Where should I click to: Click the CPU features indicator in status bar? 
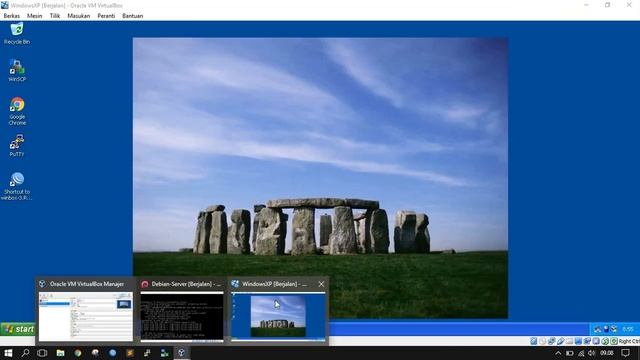pyautogui.click(x=596, y=341)
